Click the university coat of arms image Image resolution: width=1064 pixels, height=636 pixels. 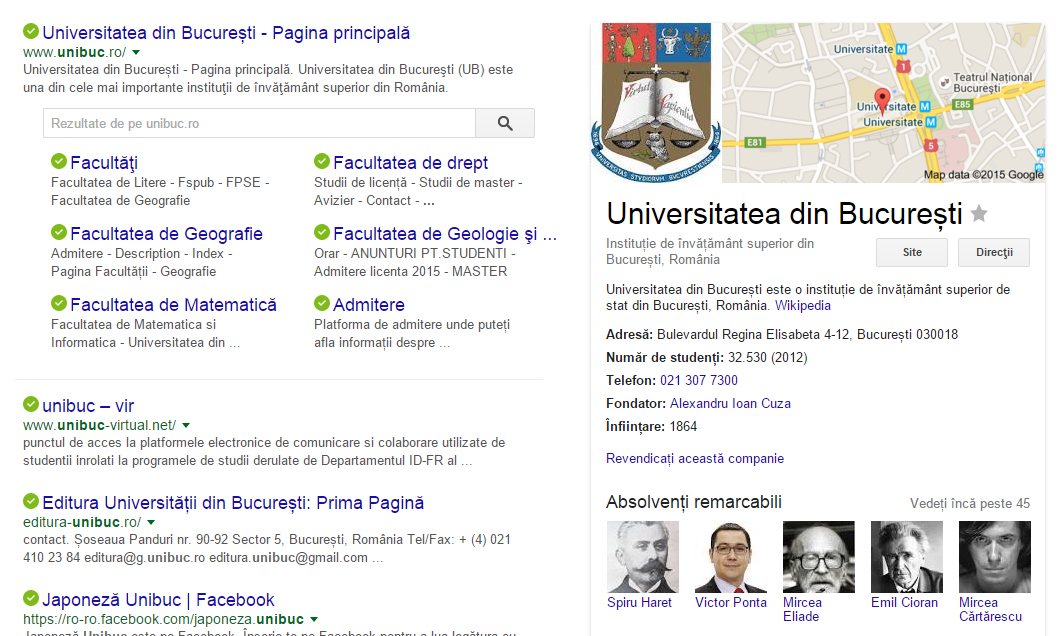(x=656, y=102)
